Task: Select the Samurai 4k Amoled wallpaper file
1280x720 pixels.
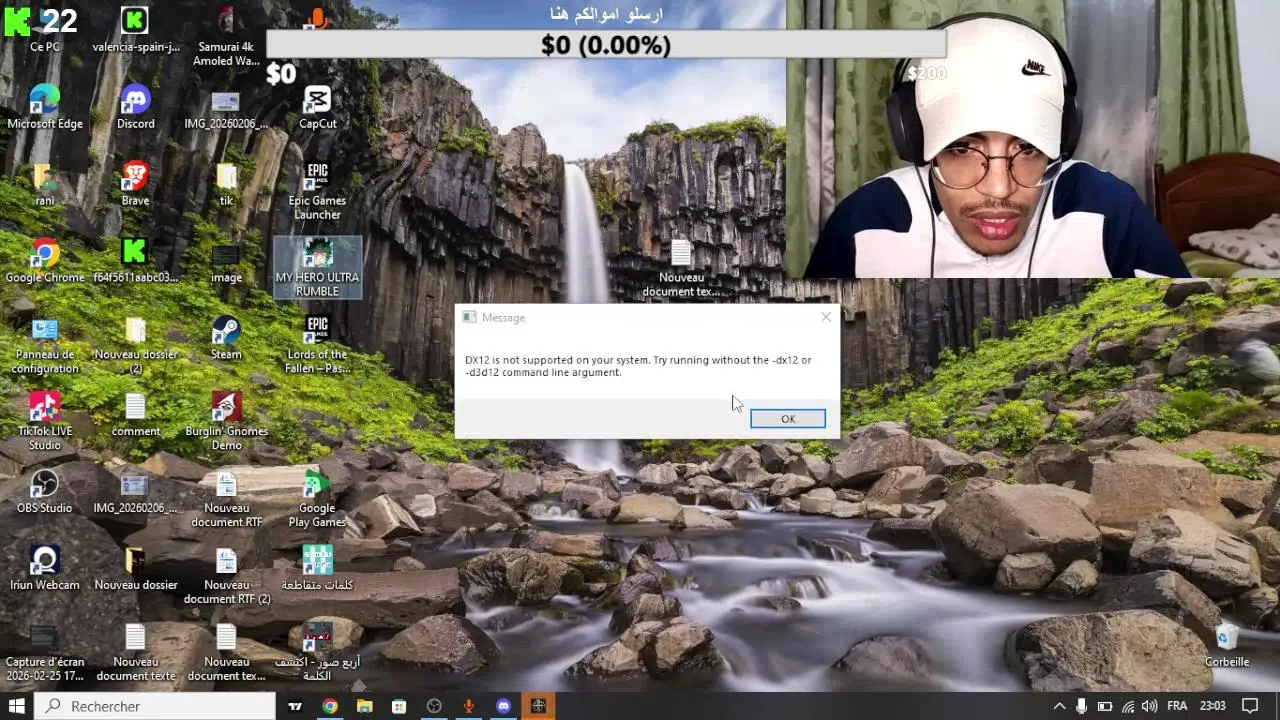Action: [226, 36]
